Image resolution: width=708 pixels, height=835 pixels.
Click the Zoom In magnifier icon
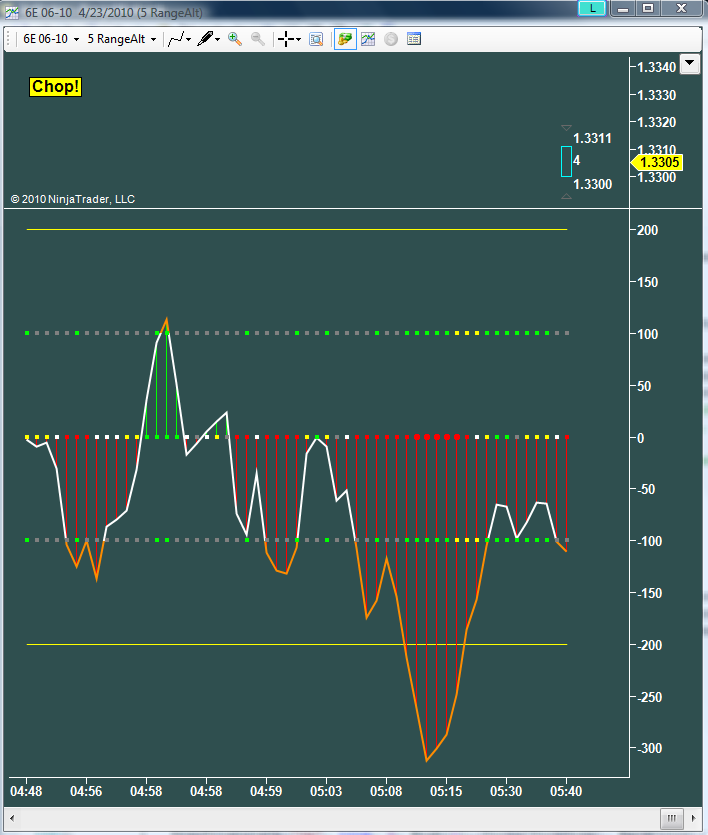coord(235,39)
